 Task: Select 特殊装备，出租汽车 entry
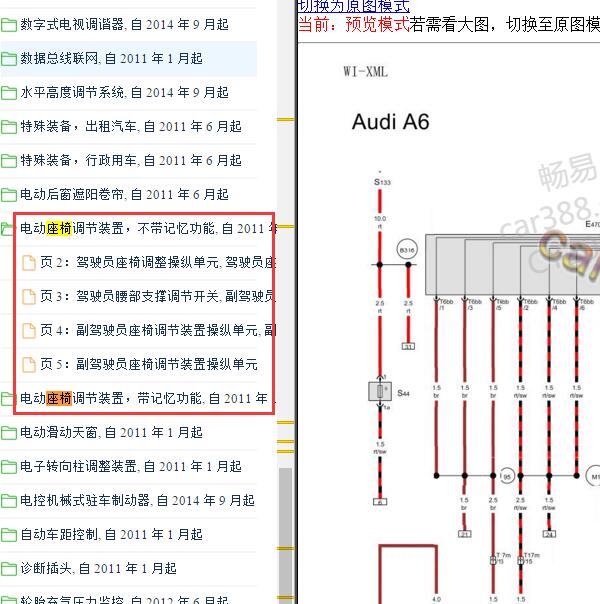tap(131, 126)
